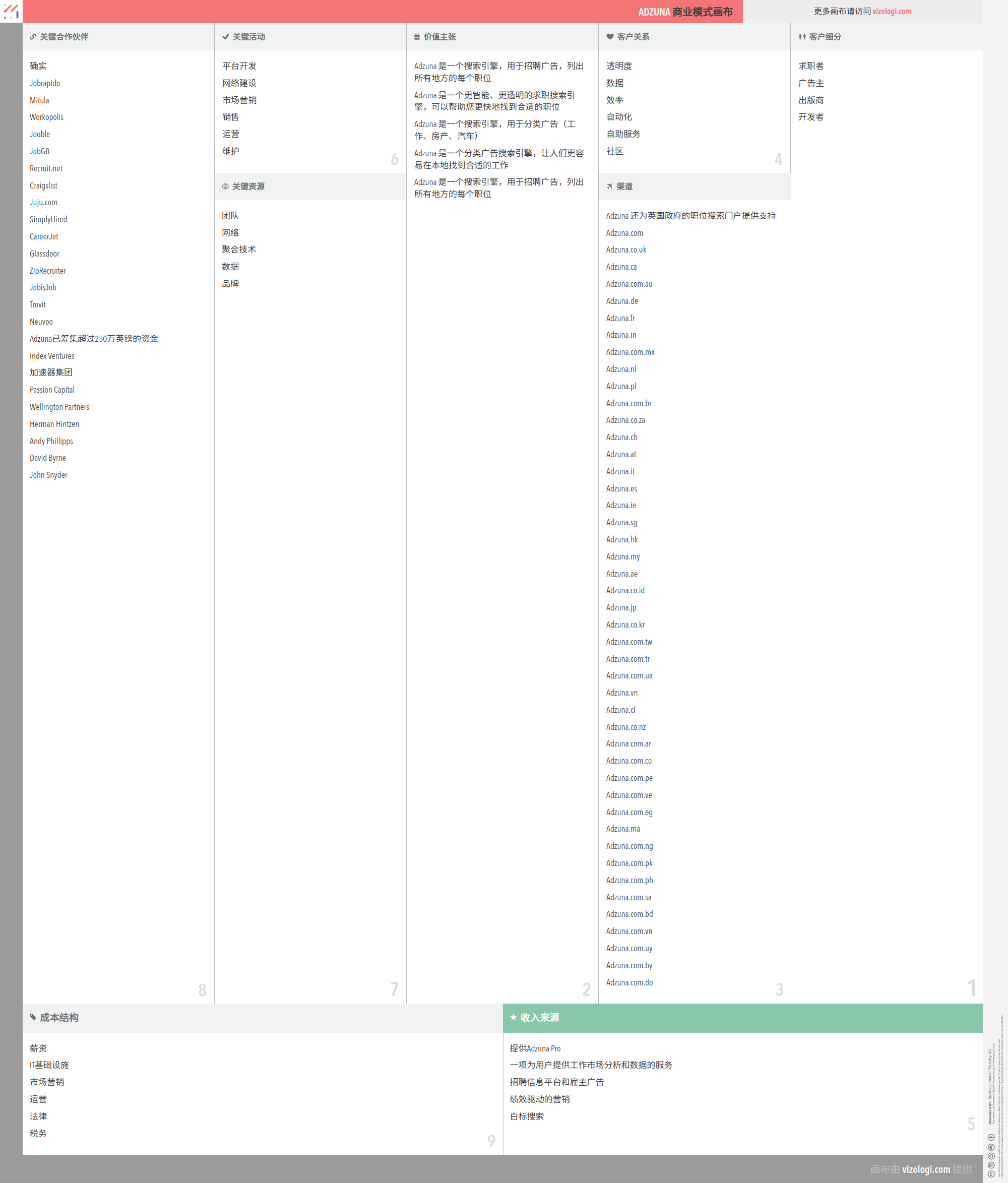Click the checkmark icon beside 关键活动
Image resolution: width=1008 pixels, height=1183 pixels.
[225, 36]
